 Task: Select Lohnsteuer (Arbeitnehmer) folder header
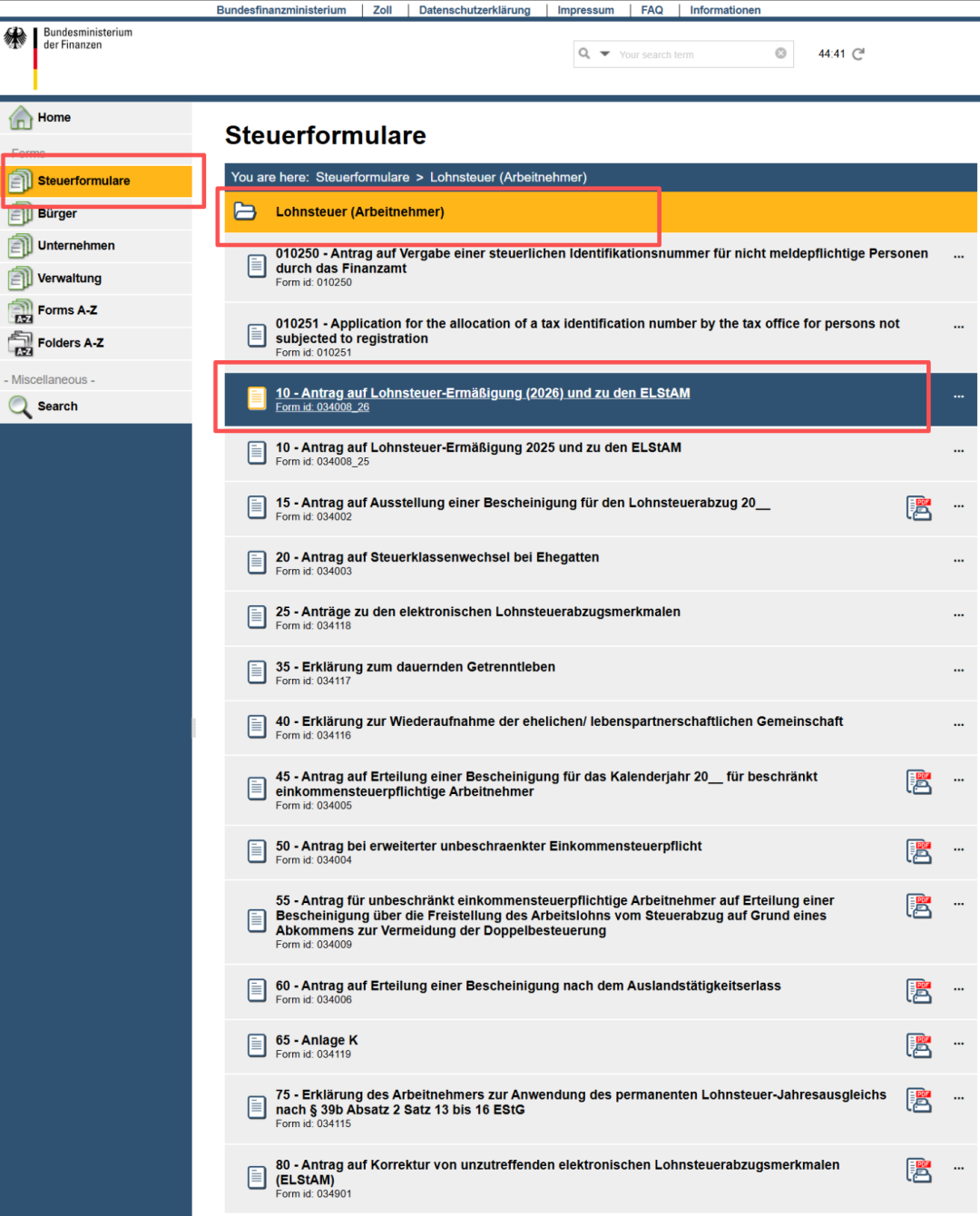601,211
